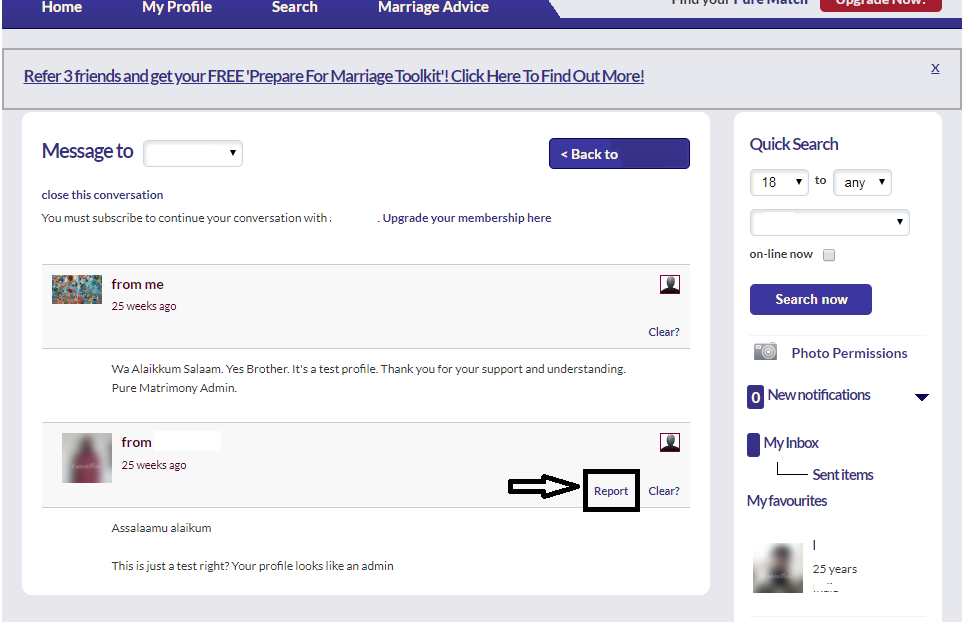Click profile icon in second message header
This screenshot has width=970, height=622.
(669, 443)
